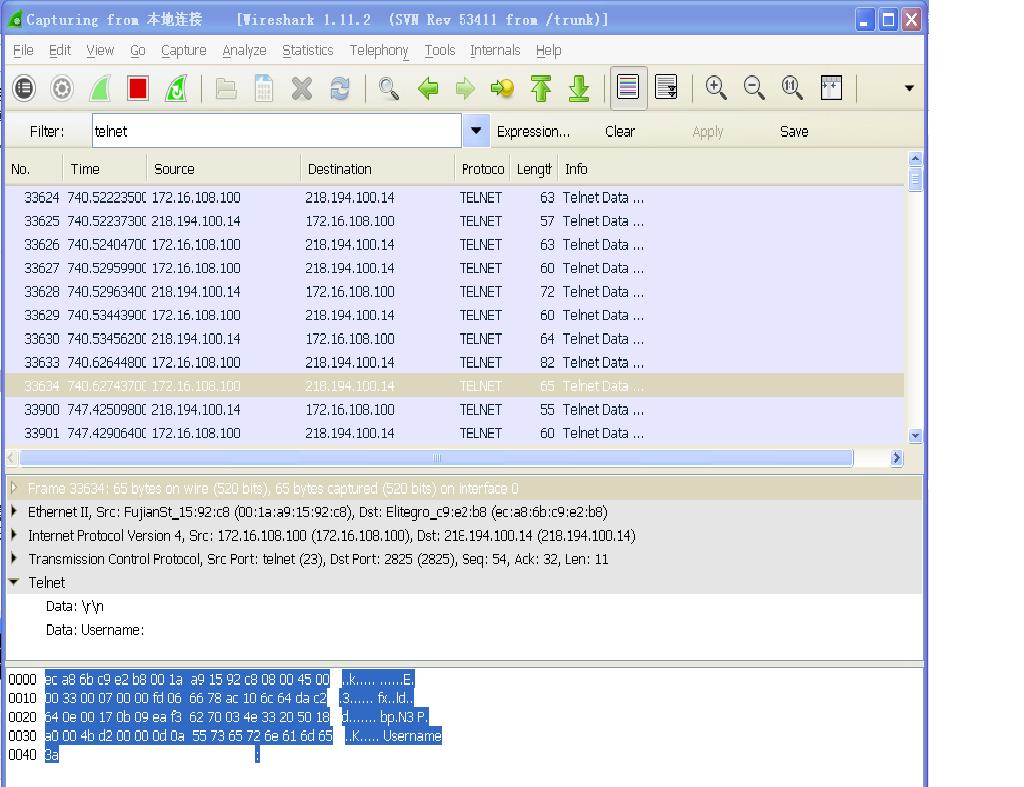
Task: Sort by the Info column header
Action: (x=731, y=169)
